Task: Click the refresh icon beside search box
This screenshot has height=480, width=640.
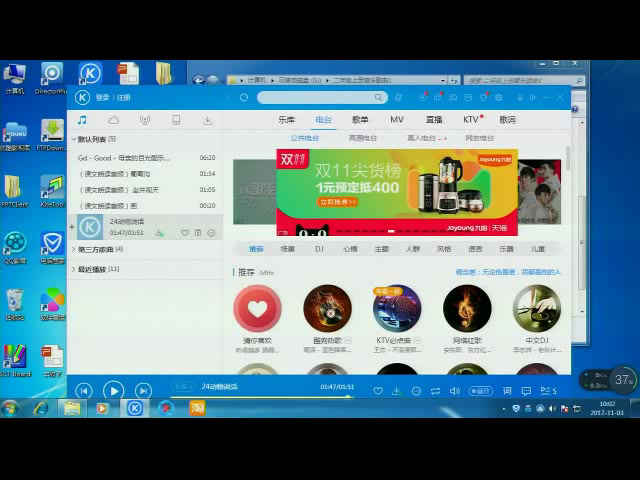Action: click(244, 98)
